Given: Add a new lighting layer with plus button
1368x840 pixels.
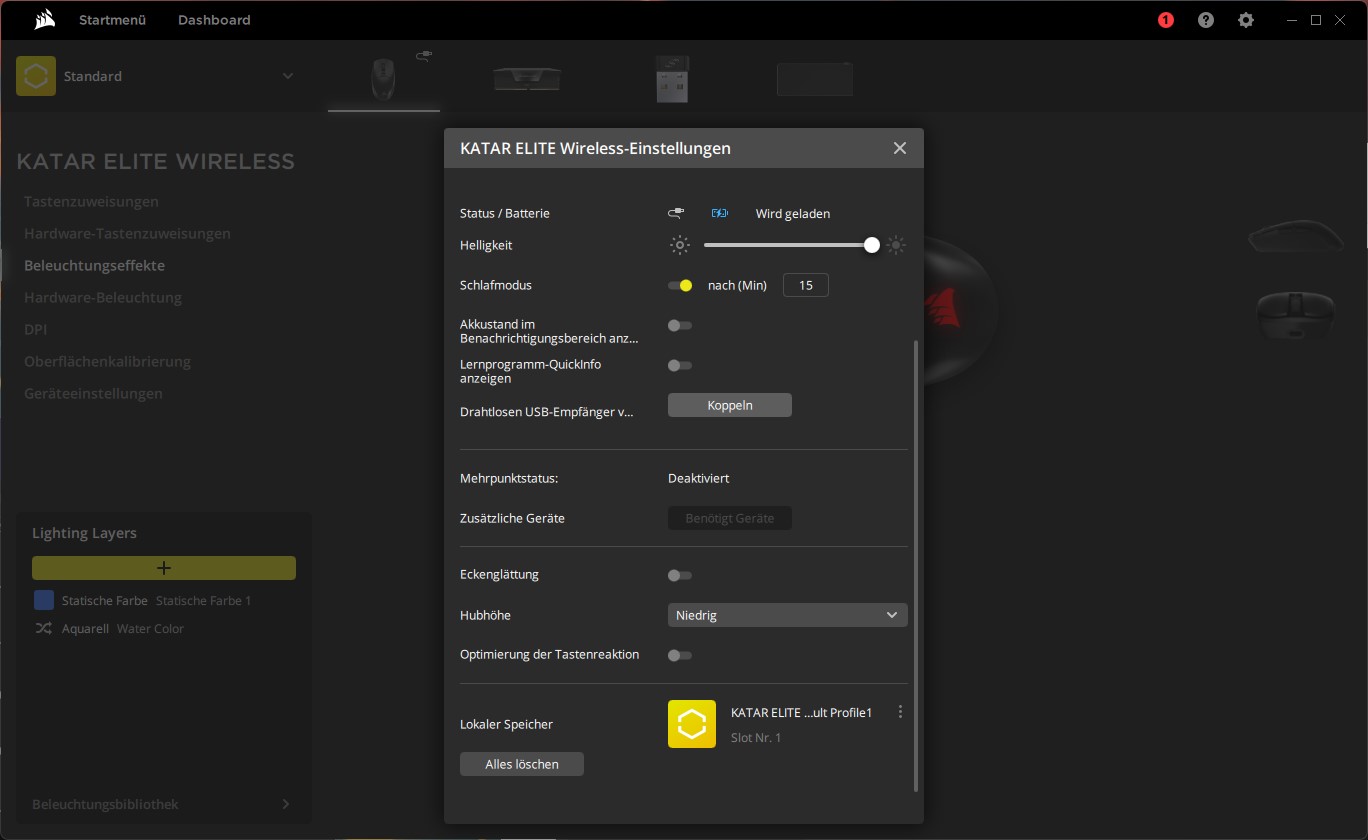Looking at the screenshot, I should coord(164,568).
